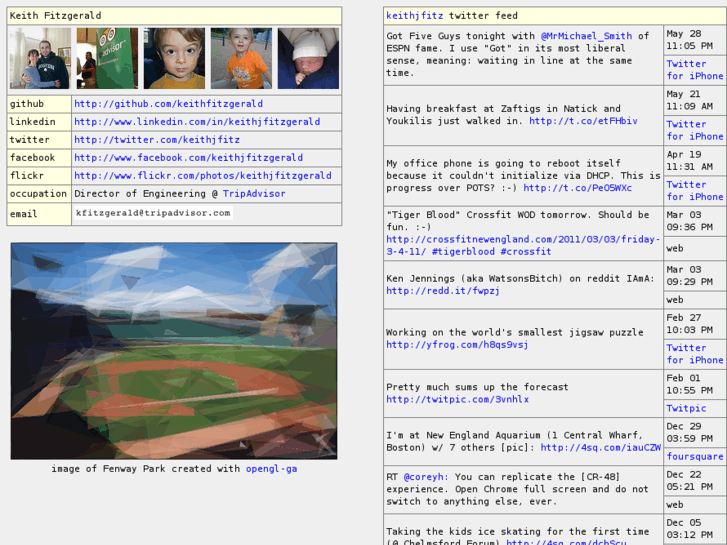This screenshot has width=727, height=545.
Task: Click the 'May 21 11:09 AM' timestamp
Action: point(689,100)
